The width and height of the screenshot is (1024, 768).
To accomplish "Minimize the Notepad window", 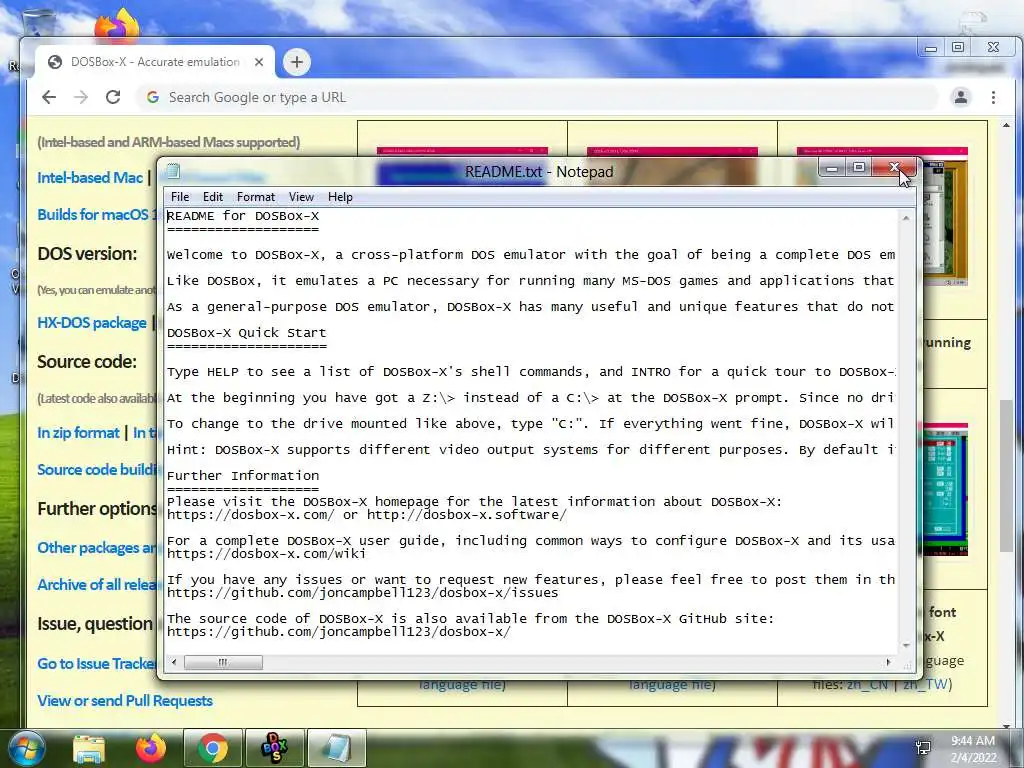I will click(831, 168).
